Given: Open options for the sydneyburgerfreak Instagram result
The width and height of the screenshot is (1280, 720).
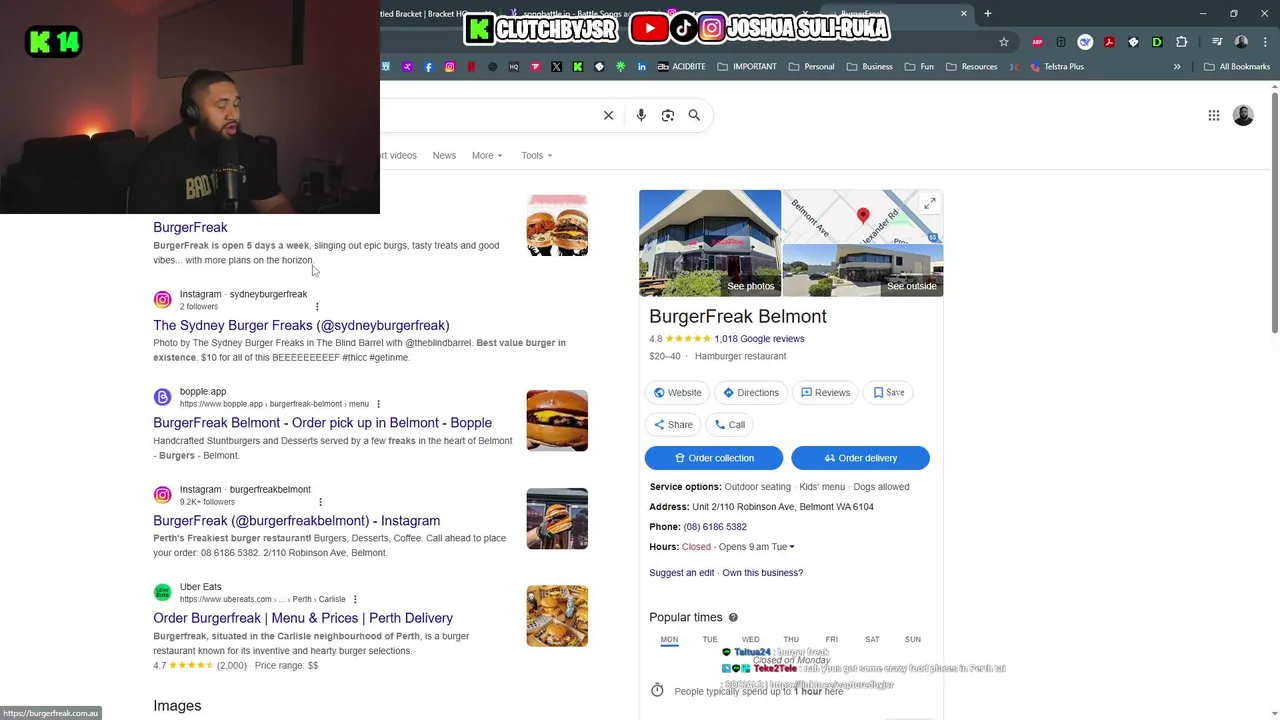Looking at the screenshot, I should tap(317, 307).
